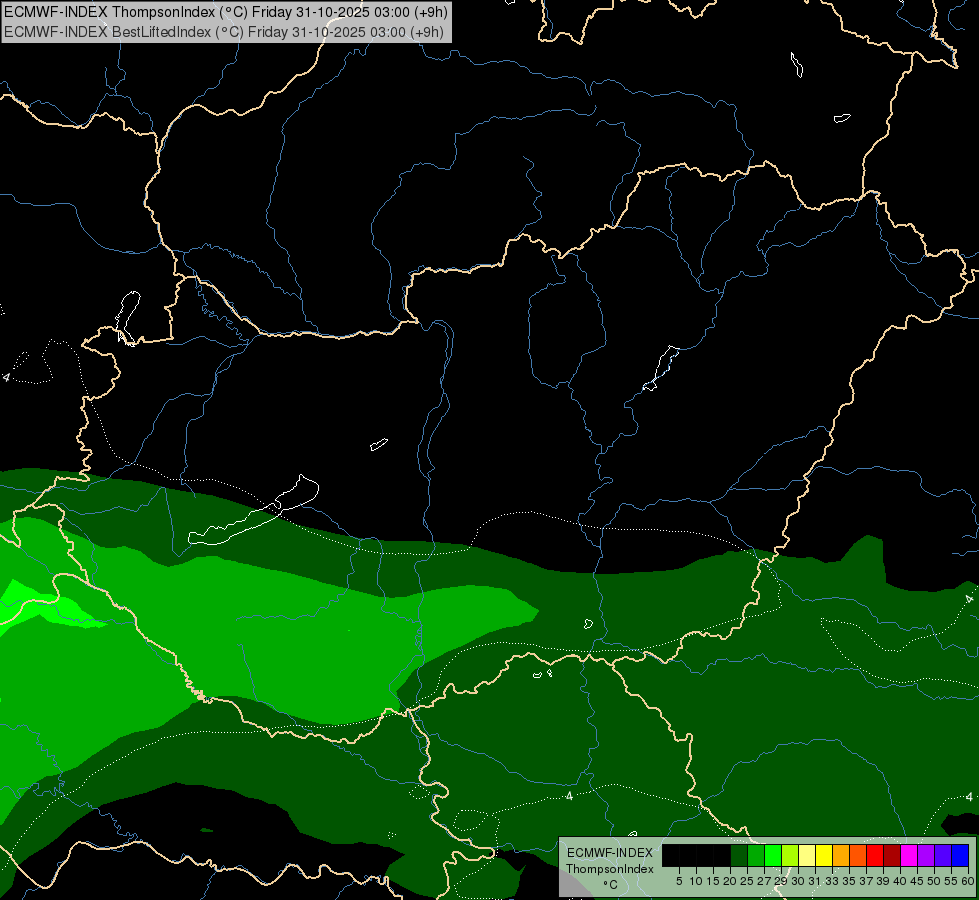Click the legend tick label 55
This screenshot has width=979, height=900.
(951, 881)
